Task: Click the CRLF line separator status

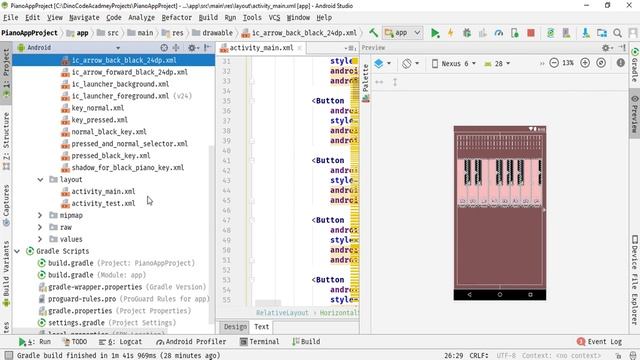Action: (x=479, y=356)
